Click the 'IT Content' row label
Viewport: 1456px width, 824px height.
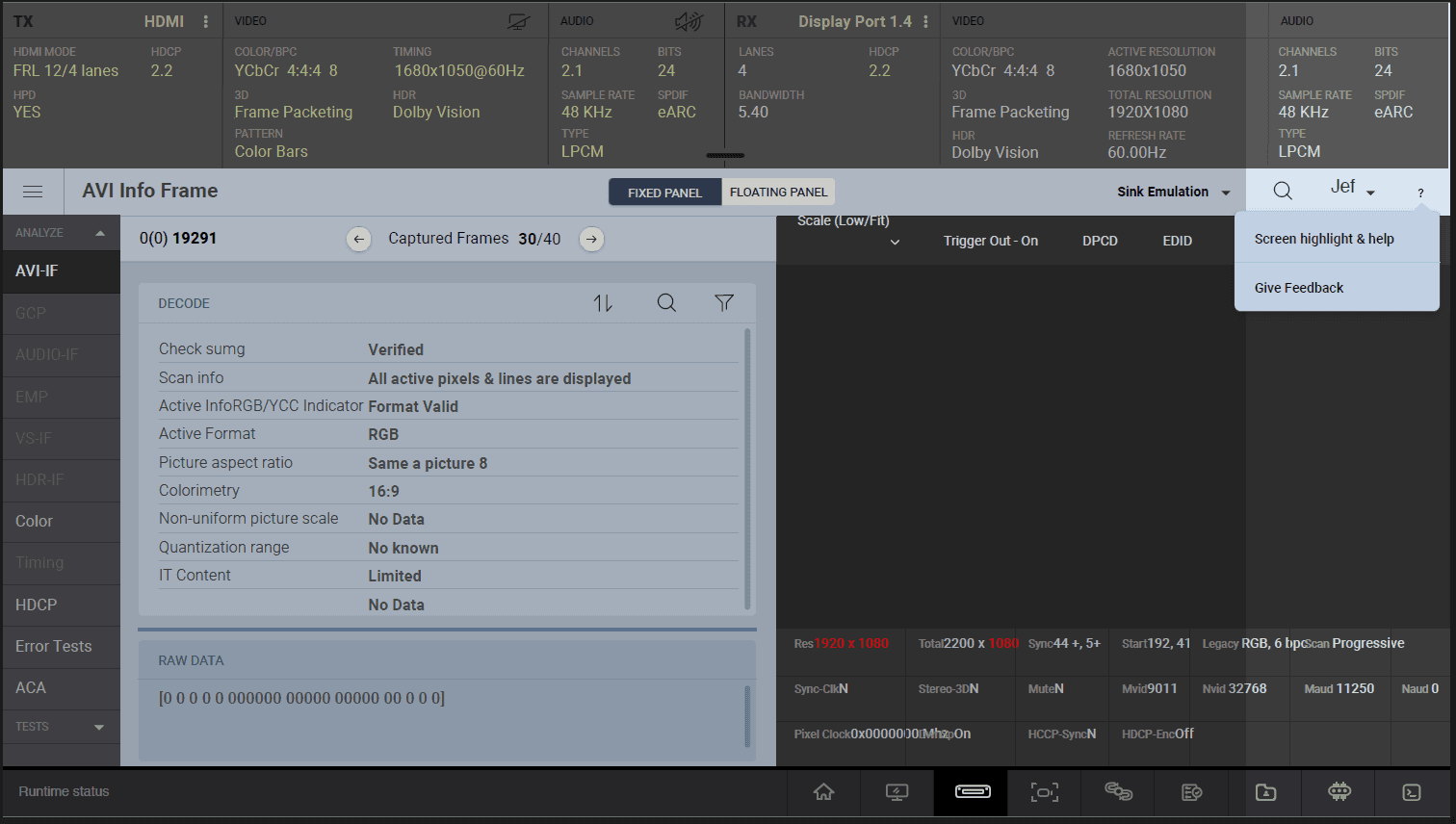(x=195, y=575)
